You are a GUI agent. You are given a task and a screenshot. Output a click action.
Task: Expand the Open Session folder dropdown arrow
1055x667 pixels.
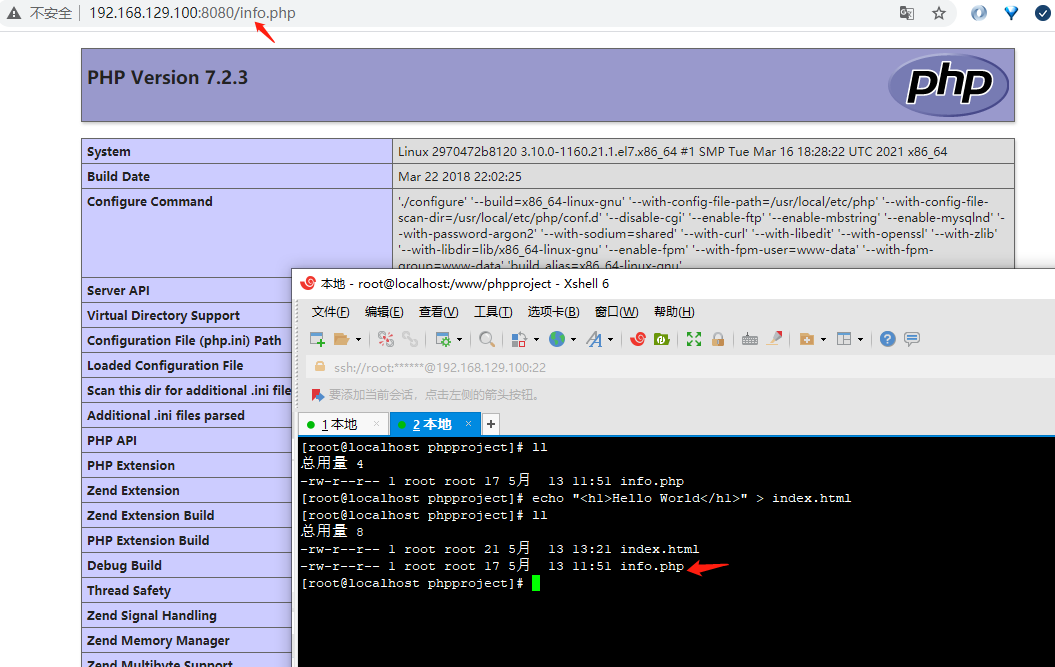(x=359, y=339)
